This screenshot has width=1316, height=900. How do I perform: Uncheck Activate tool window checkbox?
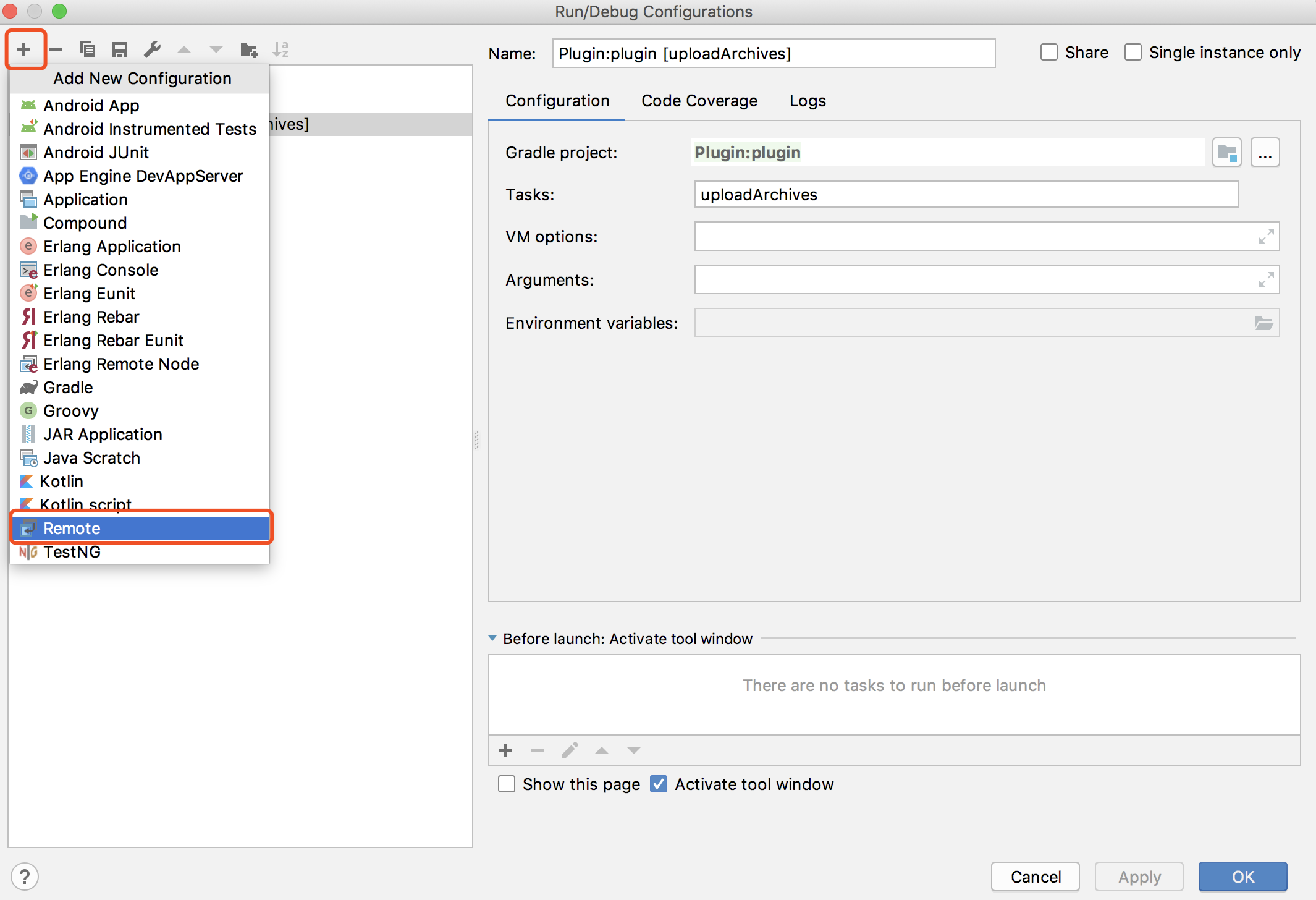coord(659,784)
